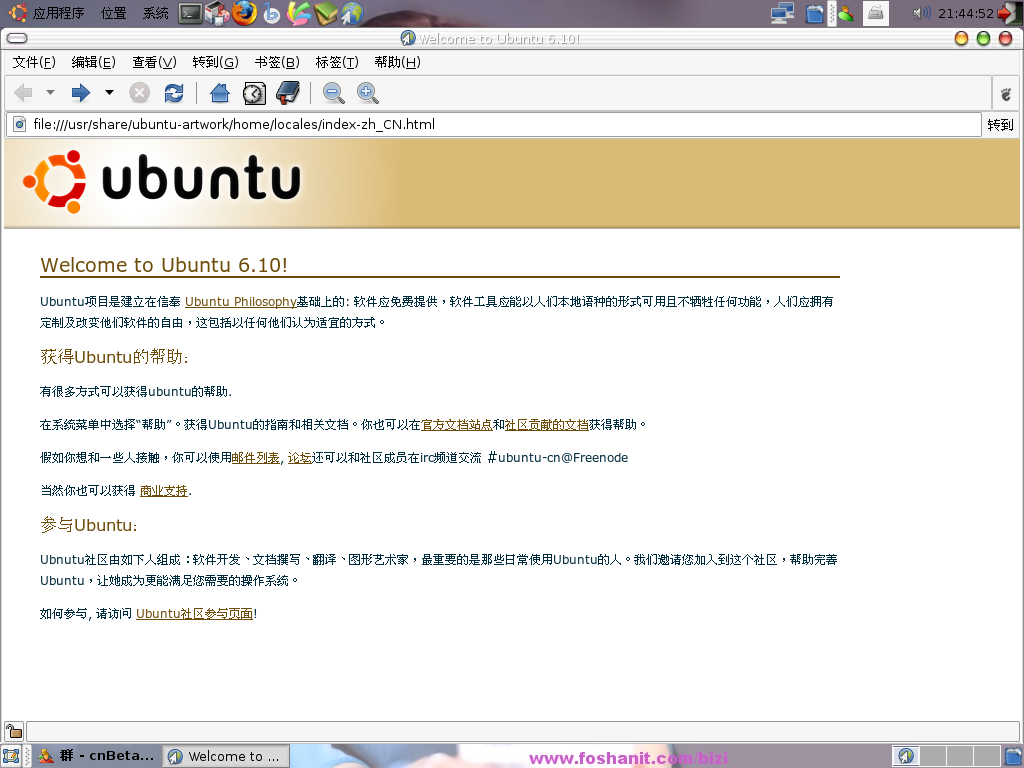Click the #ubuntu-cn@Freenode channel text
Screen dimensions: 1024x768
coord(558,458)
